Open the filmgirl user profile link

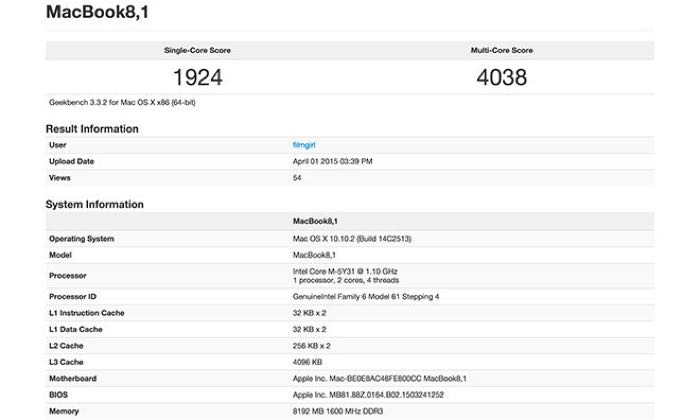[x=304, y=146]
